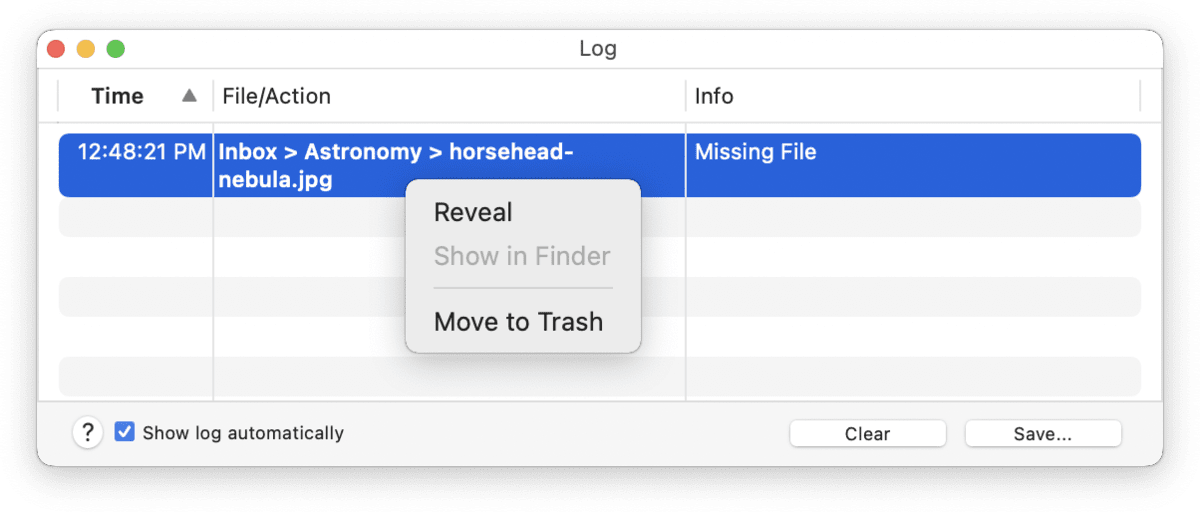Disable the Show log automatically checkbox
Viewport: 1200px width, 512px height.
[125, 433]
